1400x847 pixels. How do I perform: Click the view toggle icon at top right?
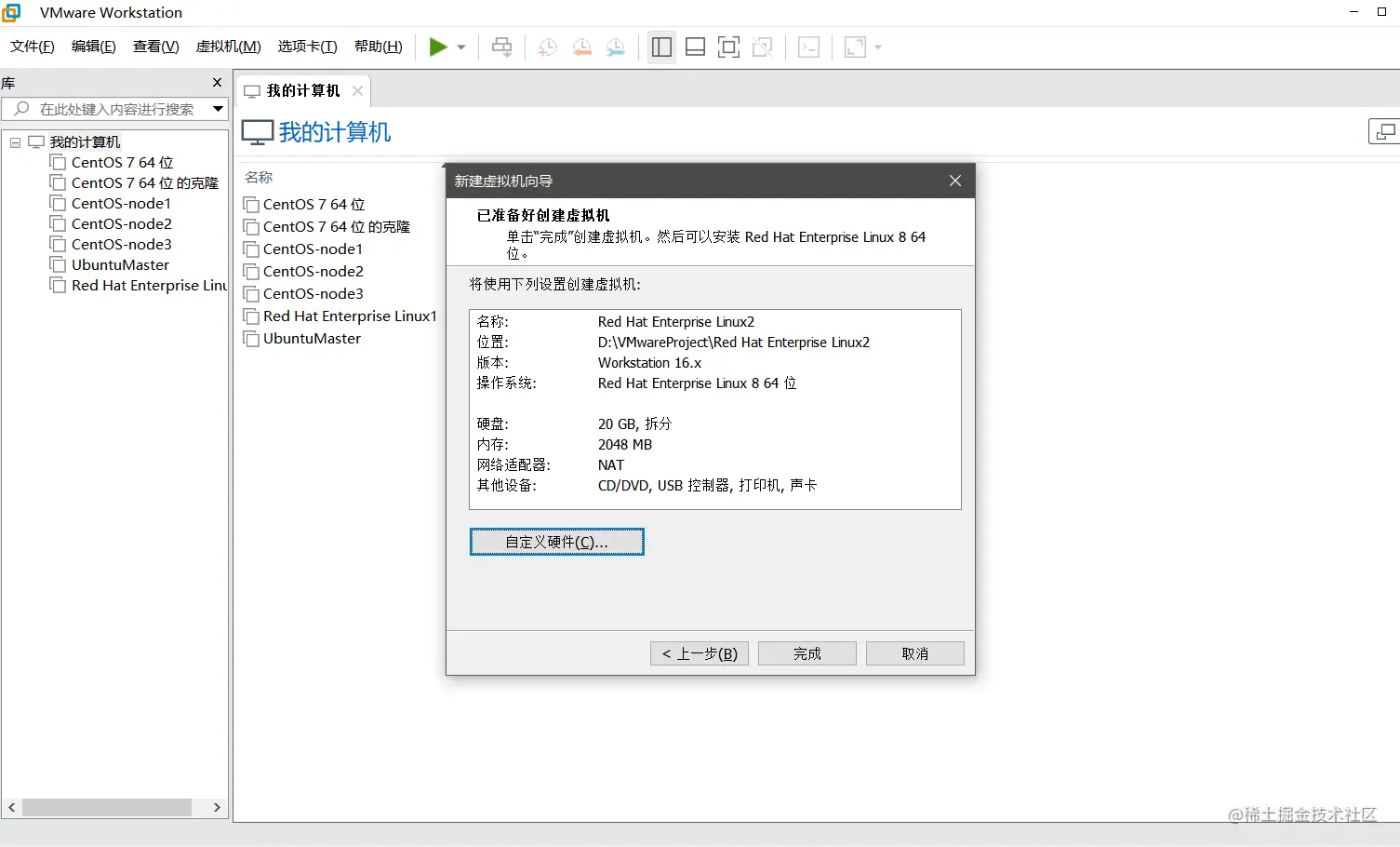[1384, 132]
